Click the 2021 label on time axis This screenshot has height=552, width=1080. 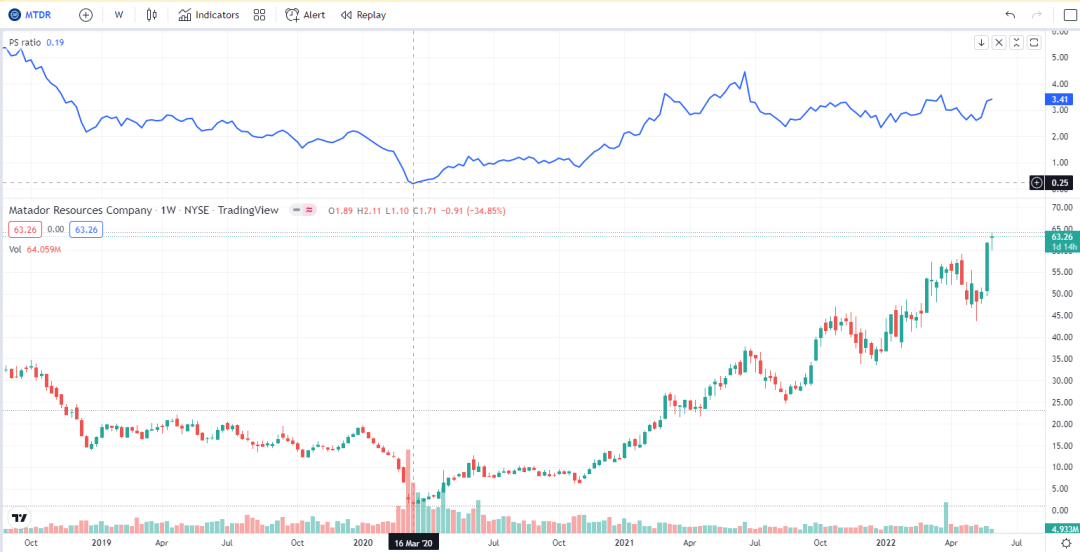coord(623,543)
